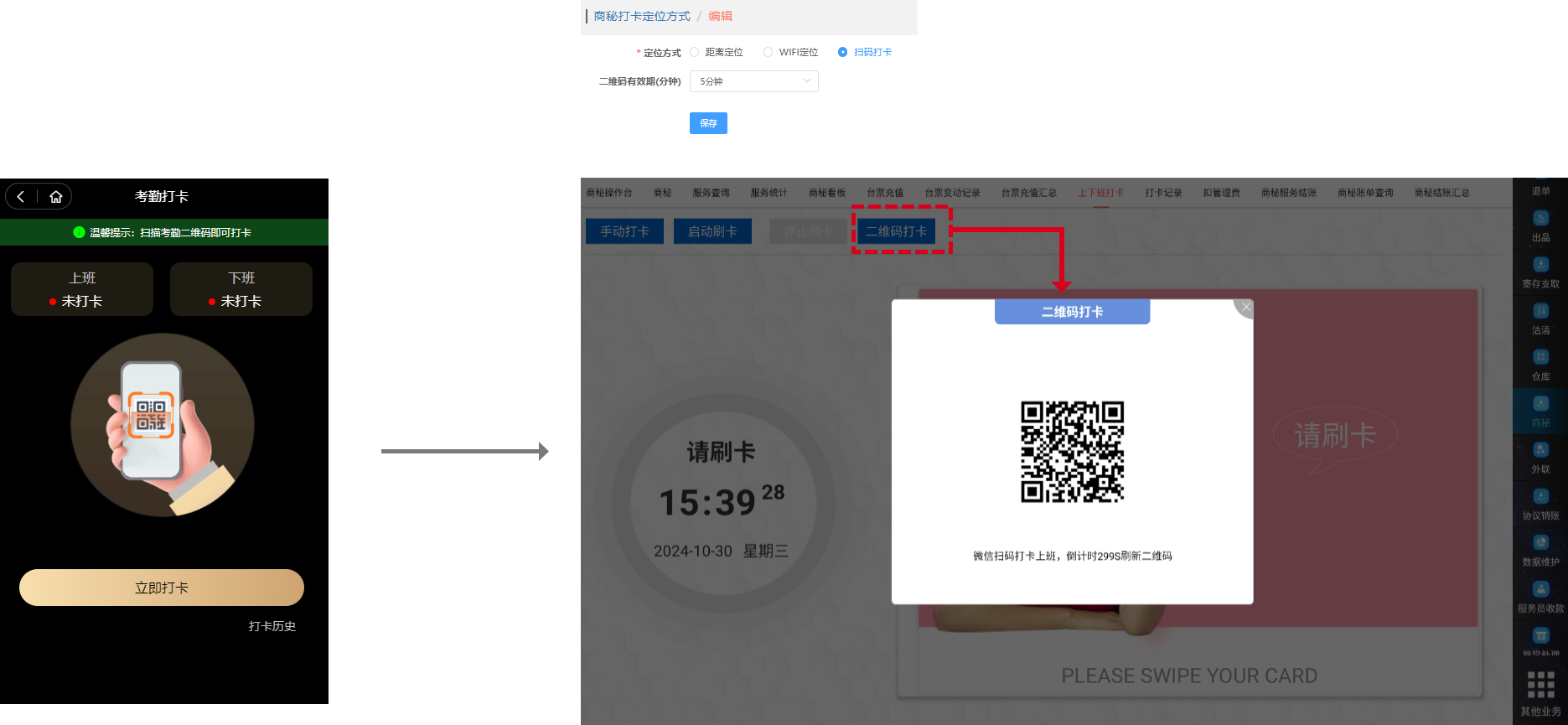Open the 数据维护 sidebar icon
1568x725 pixels.
point(1540,542)
